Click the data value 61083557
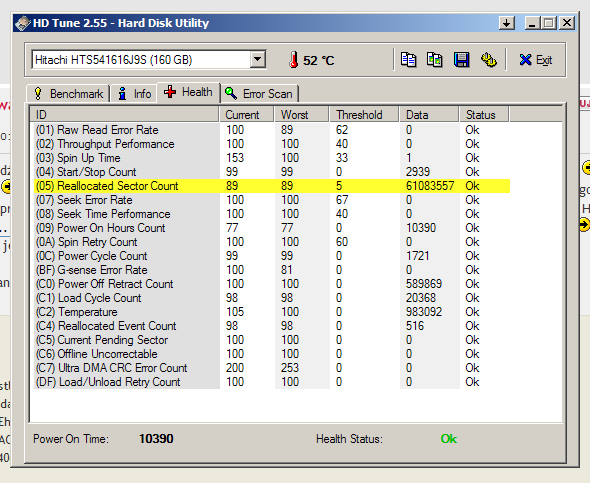 point(430,186)
